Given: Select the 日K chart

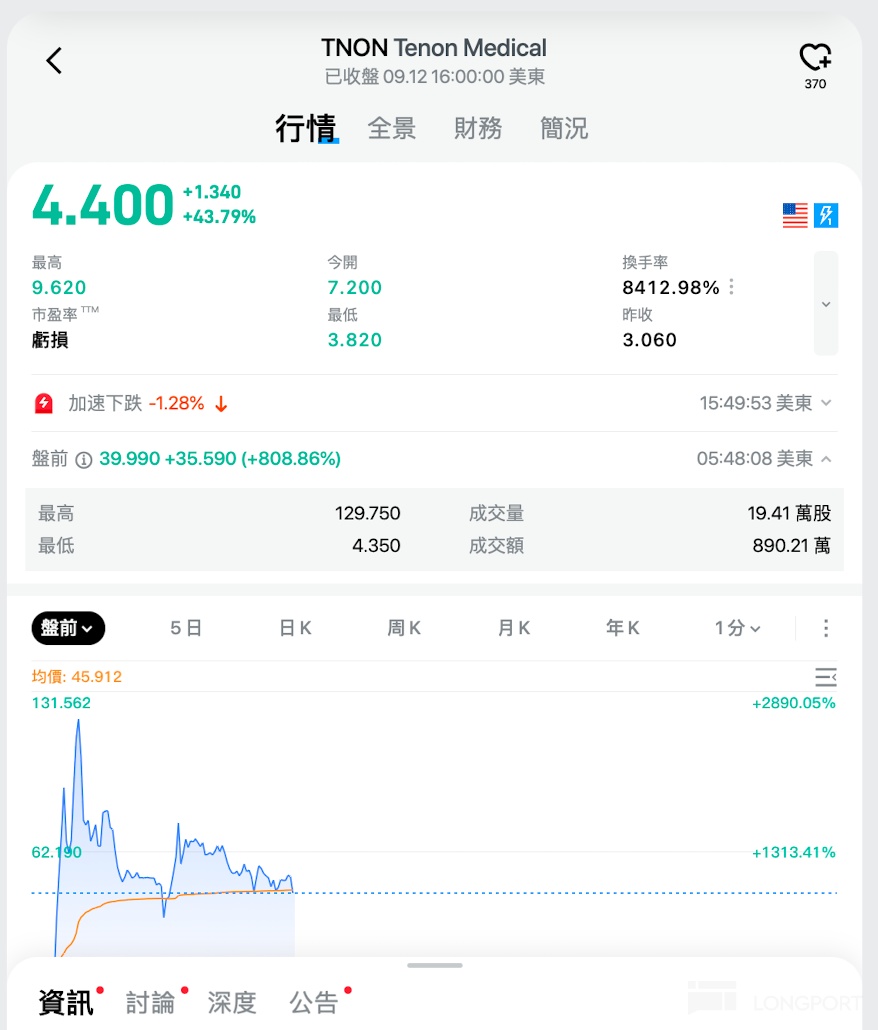Looking at the screenshot, I should click(x=295, y=628).
